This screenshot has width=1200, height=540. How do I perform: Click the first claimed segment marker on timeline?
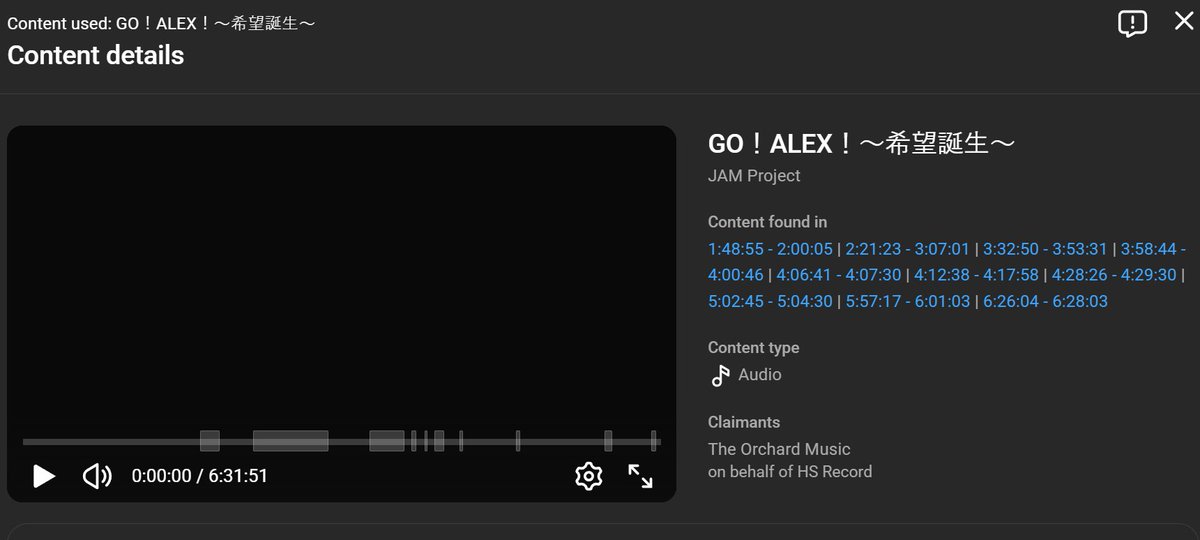[210, 441]
